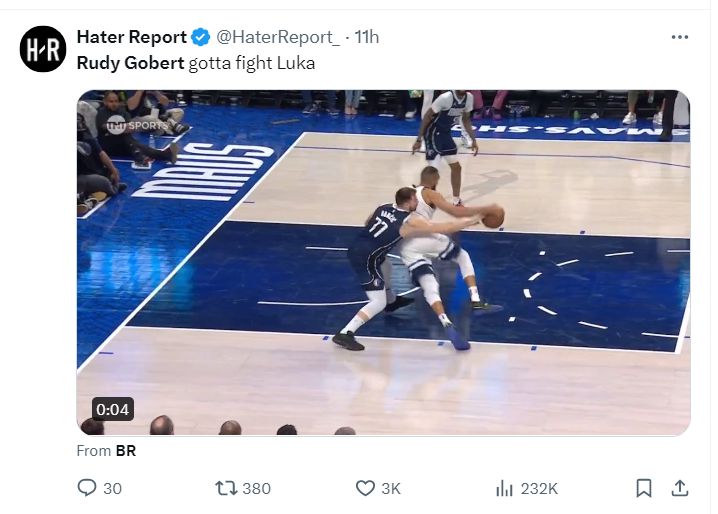Click the Hater Report profile avatar
This screenshot has height=514, width=718.
point(43,49)
